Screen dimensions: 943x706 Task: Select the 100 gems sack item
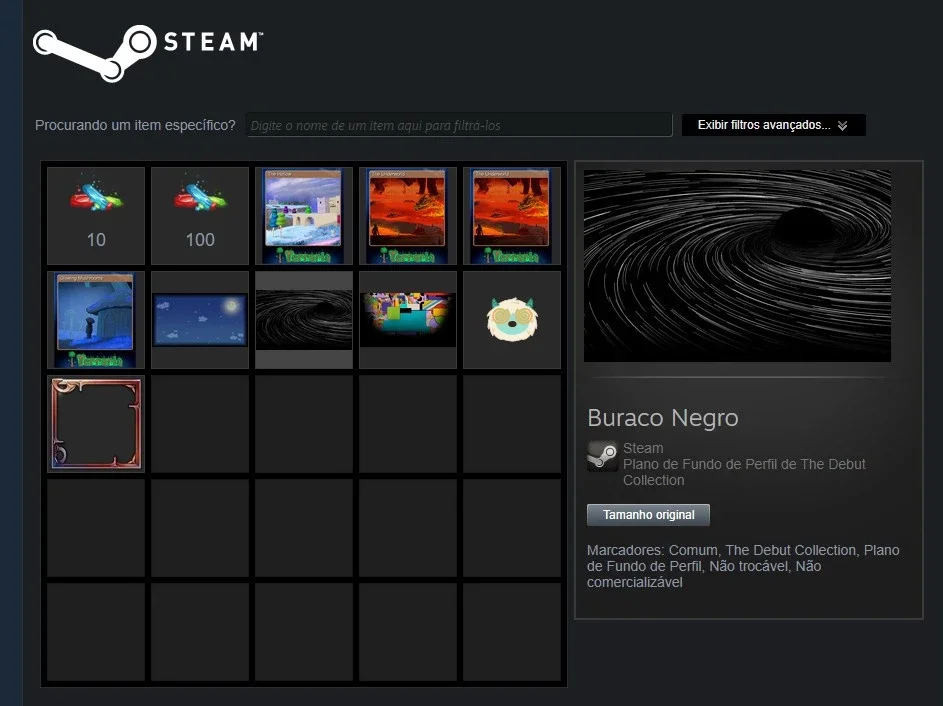tap(200, 216)
